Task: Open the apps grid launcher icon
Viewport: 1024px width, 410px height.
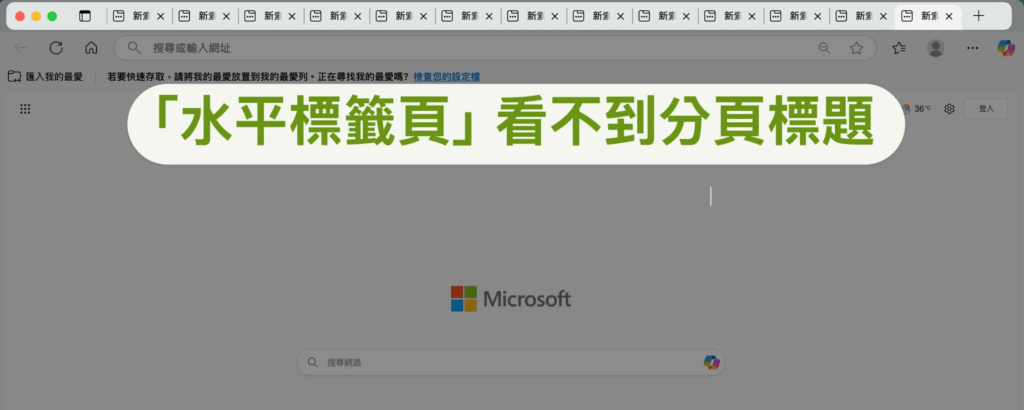Action: point(25,109)
